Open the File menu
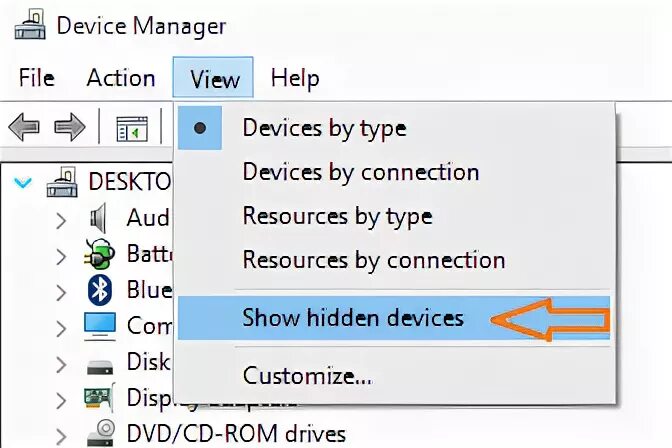672x448 pixels. [x=36, y=78]
